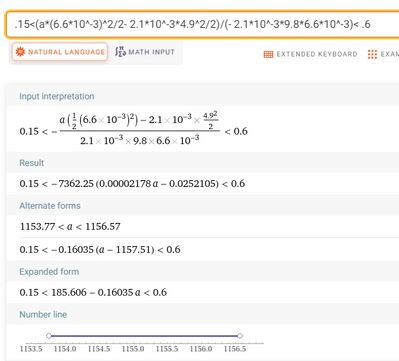The image size is (399, 361).
Task: Click the Natural Language gear icon
Action: point(20,52)
